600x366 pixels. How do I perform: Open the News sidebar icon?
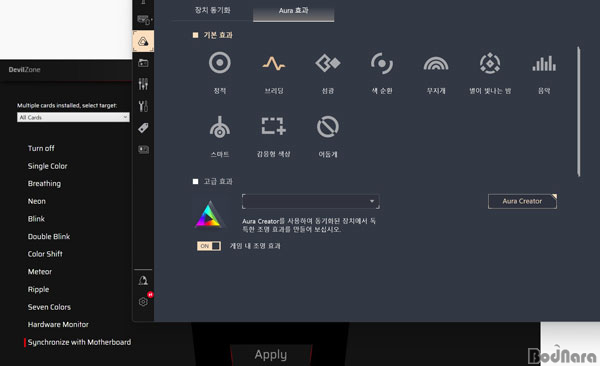point(143,149)
